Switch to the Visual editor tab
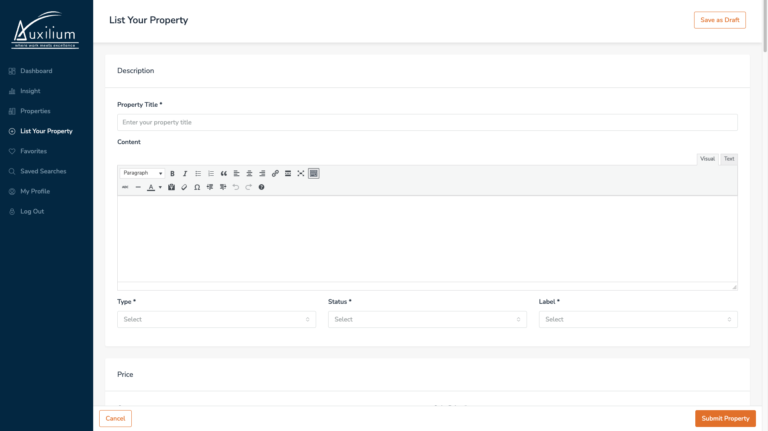 pos(707,159)
